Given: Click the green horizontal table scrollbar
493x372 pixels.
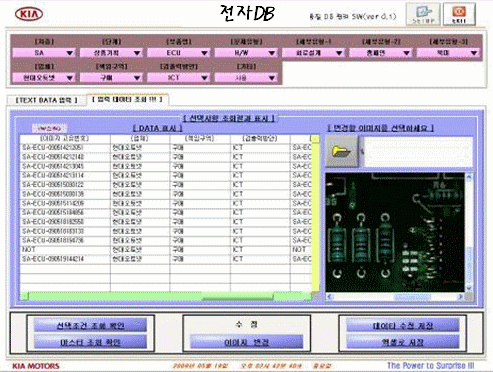Looking at the screenshot, I should pyautogui.click(x=166, y=296).
